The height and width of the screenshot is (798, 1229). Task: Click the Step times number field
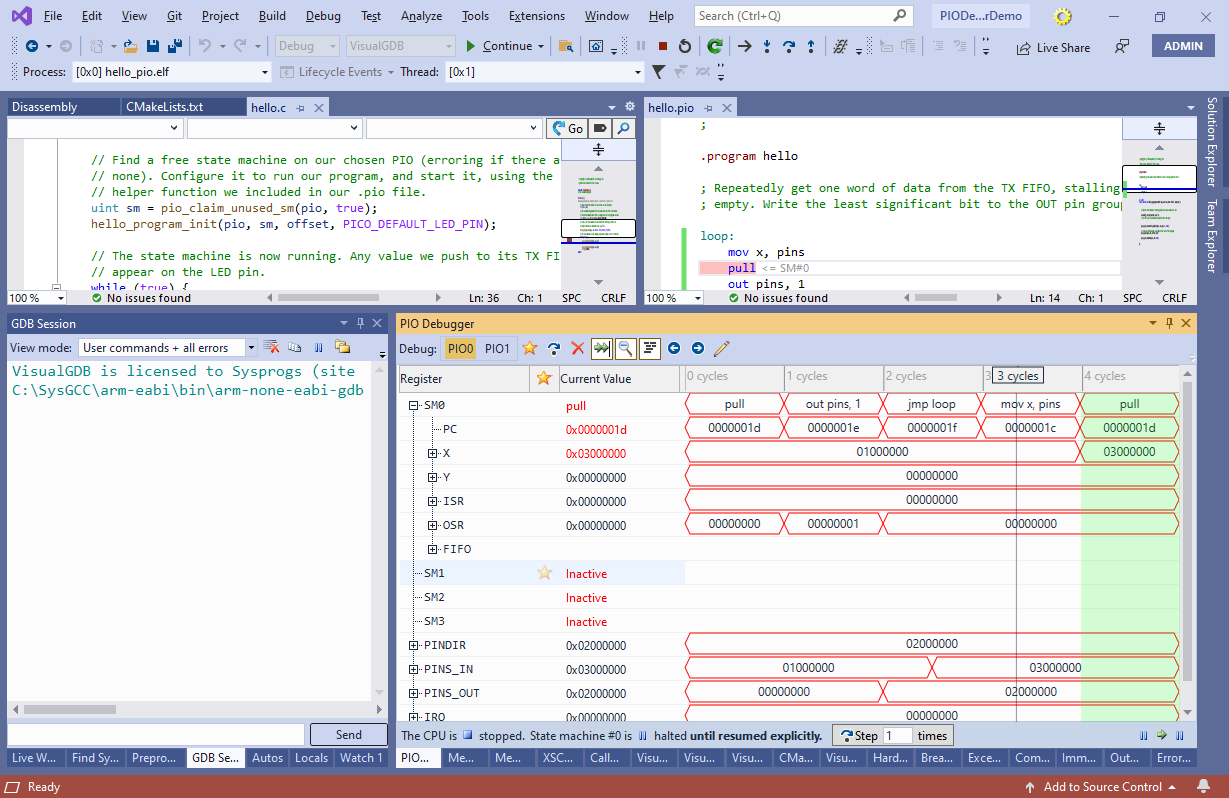coord(897,735)
